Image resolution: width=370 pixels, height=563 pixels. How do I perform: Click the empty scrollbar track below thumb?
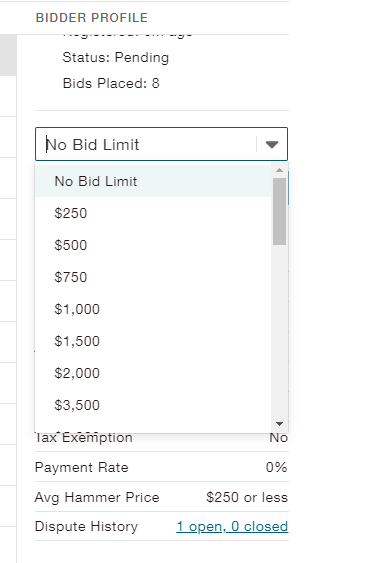click(279, 332)
